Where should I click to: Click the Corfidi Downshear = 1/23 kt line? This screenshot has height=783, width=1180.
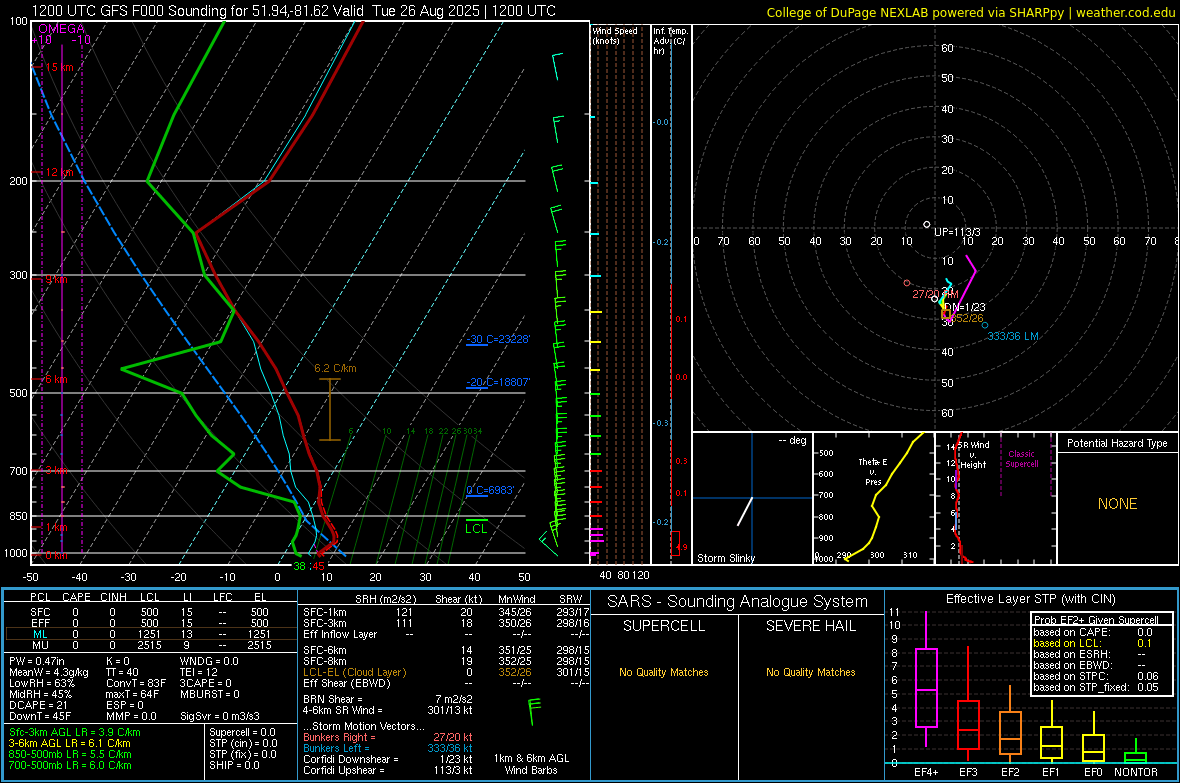click(388, 760)
